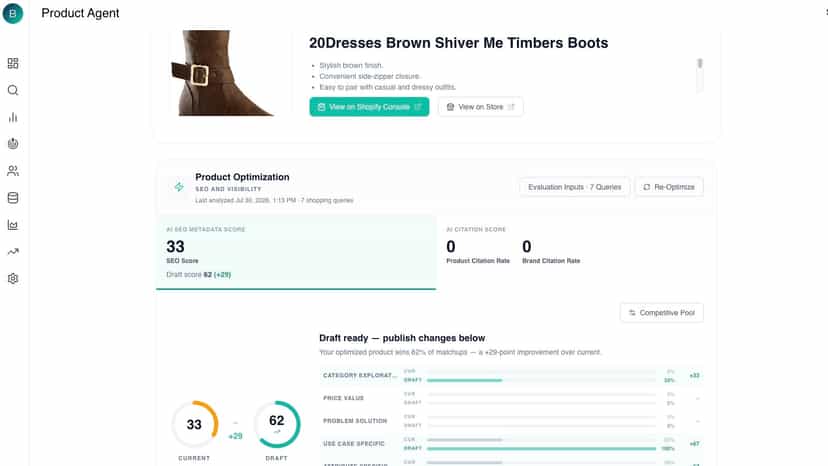Open the search icon in sidebar

click(x=13, y=90)
